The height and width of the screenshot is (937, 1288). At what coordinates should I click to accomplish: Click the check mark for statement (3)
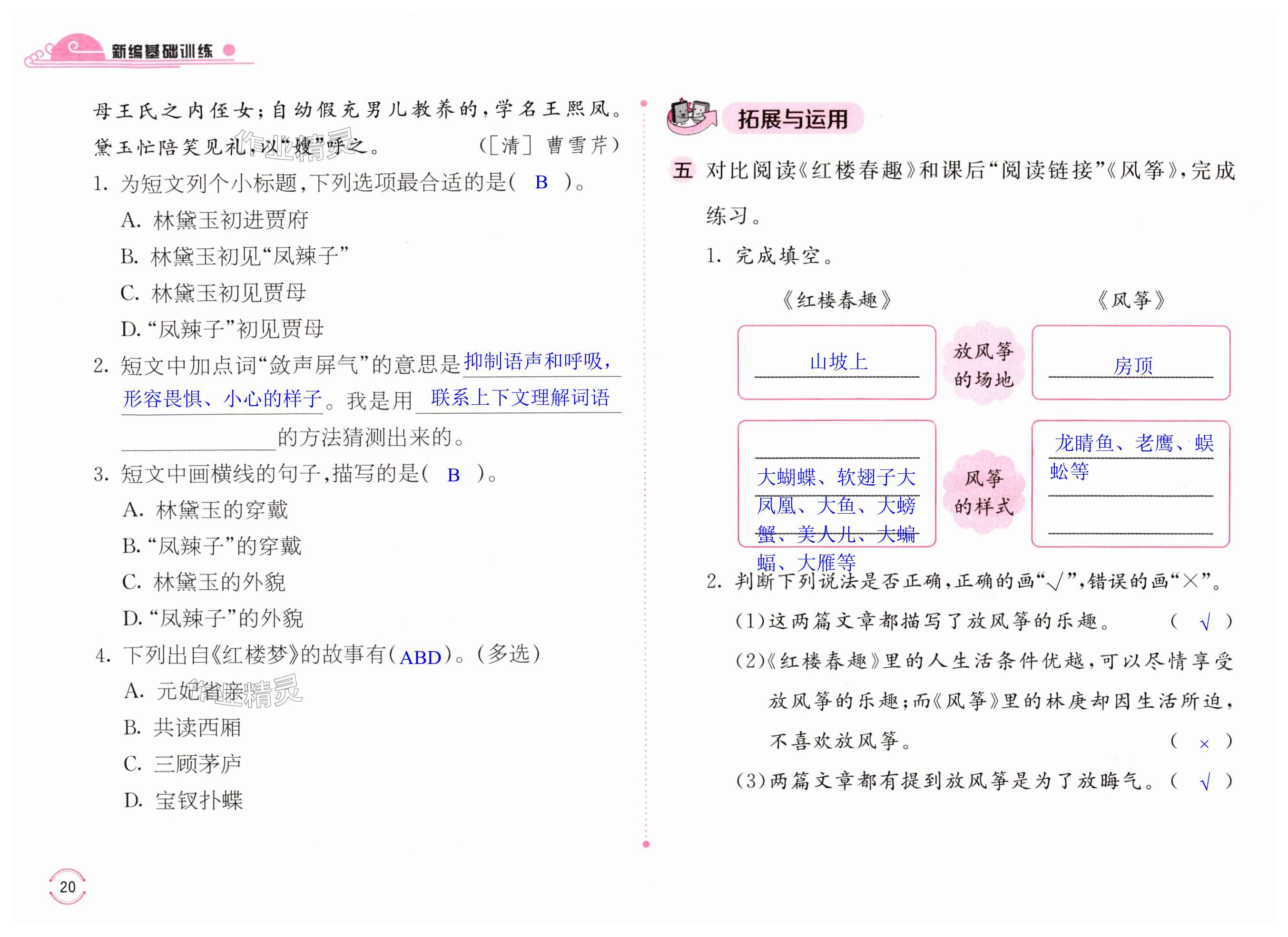(1205, 782)
